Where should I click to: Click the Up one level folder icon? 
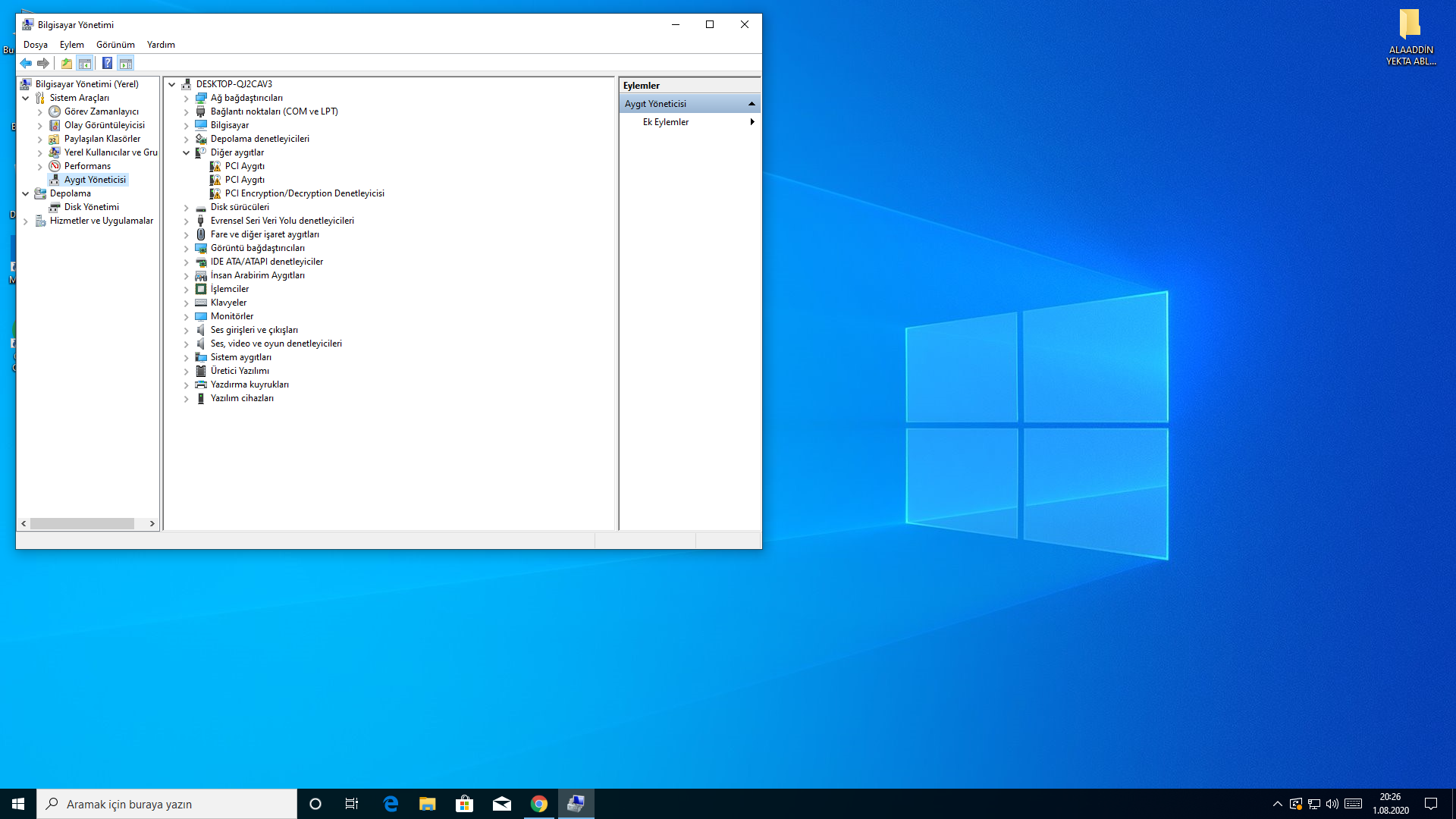[67, 64]
